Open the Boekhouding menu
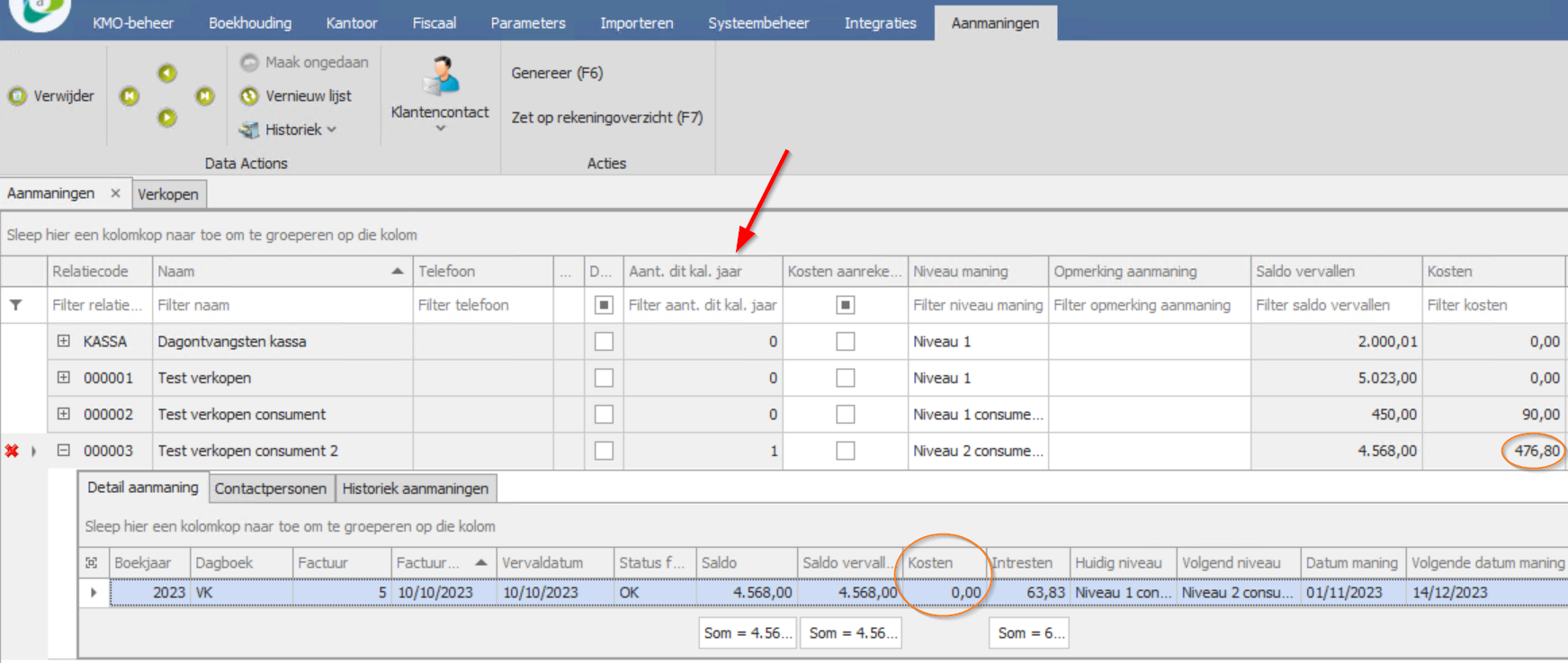The height and width of the screenshot is (663, 1568). pyautogui.click(x=250, y=23)
